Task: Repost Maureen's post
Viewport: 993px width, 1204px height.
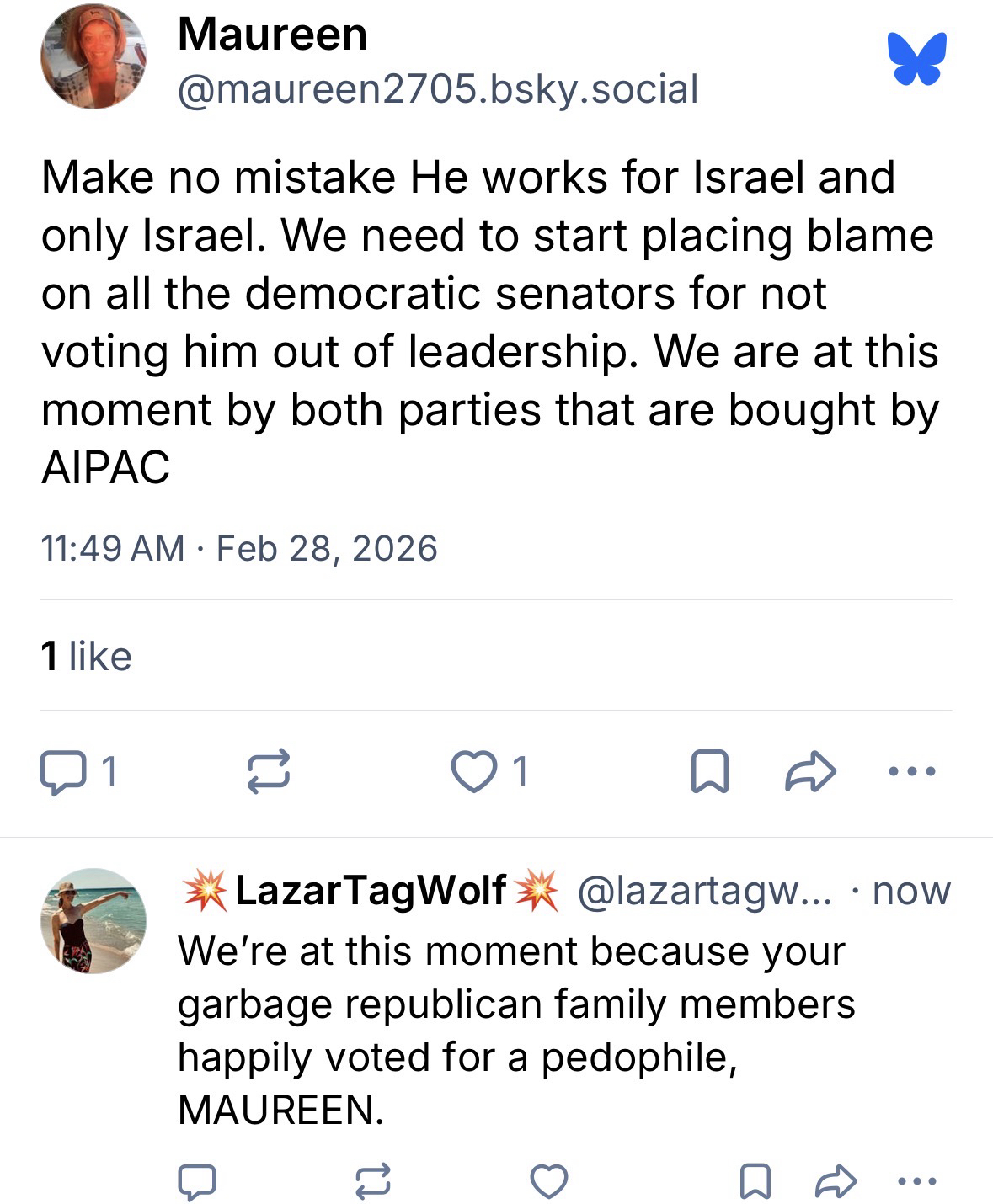Action: 269,770
